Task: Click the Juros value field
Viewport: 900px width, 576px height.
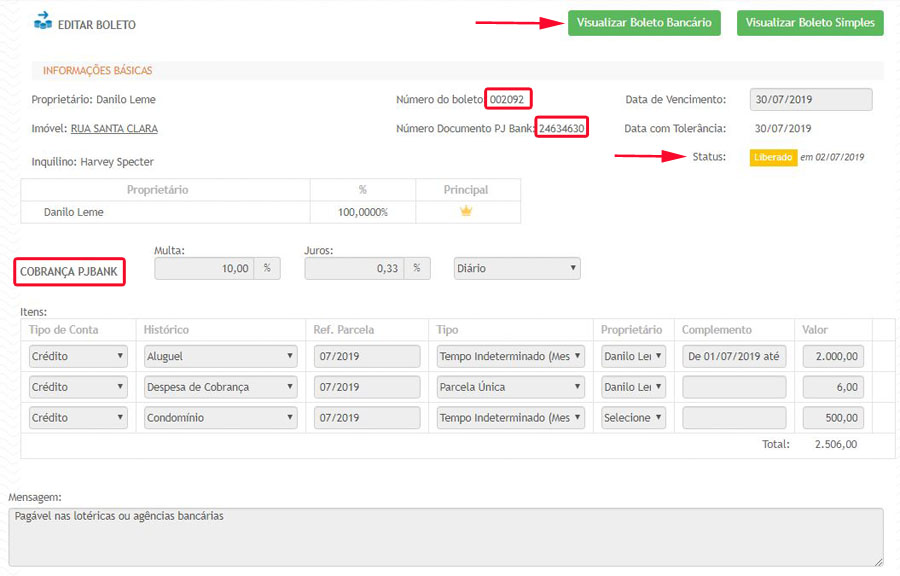Action: [x=353, y=268]
